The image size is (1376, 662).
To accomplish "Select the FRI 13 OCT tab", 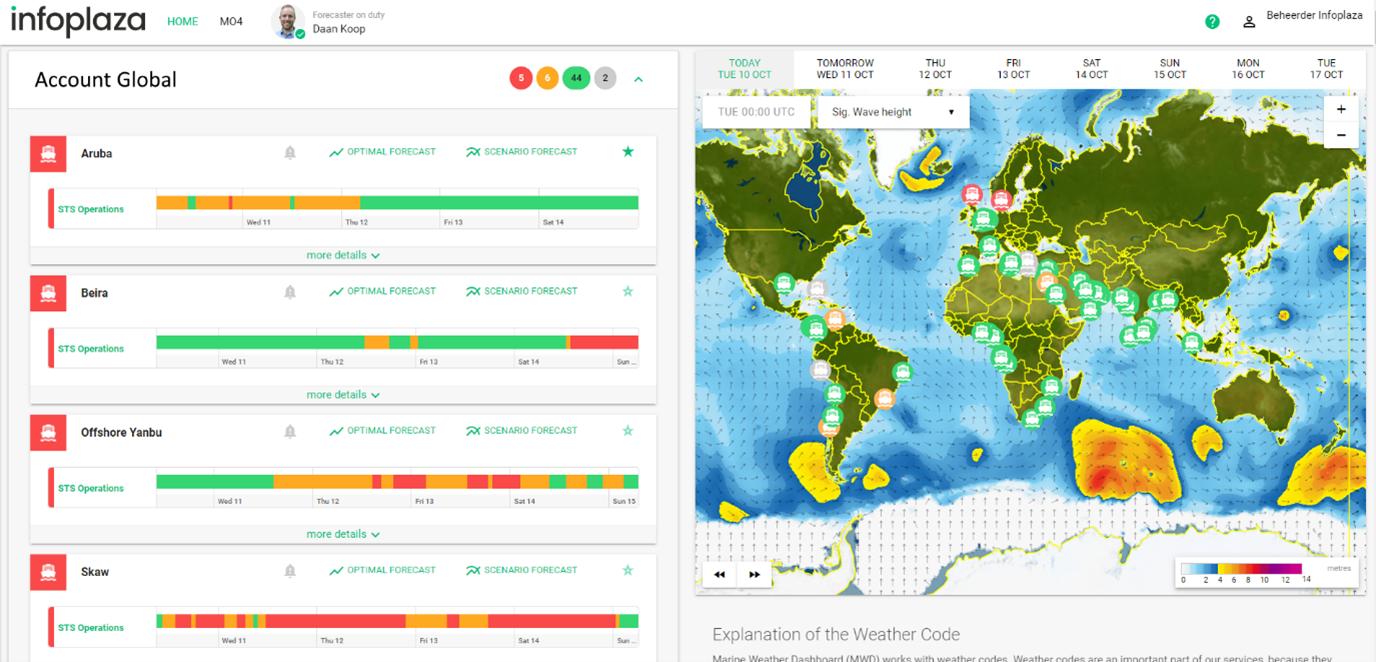I will click(x=1013, y=69).
